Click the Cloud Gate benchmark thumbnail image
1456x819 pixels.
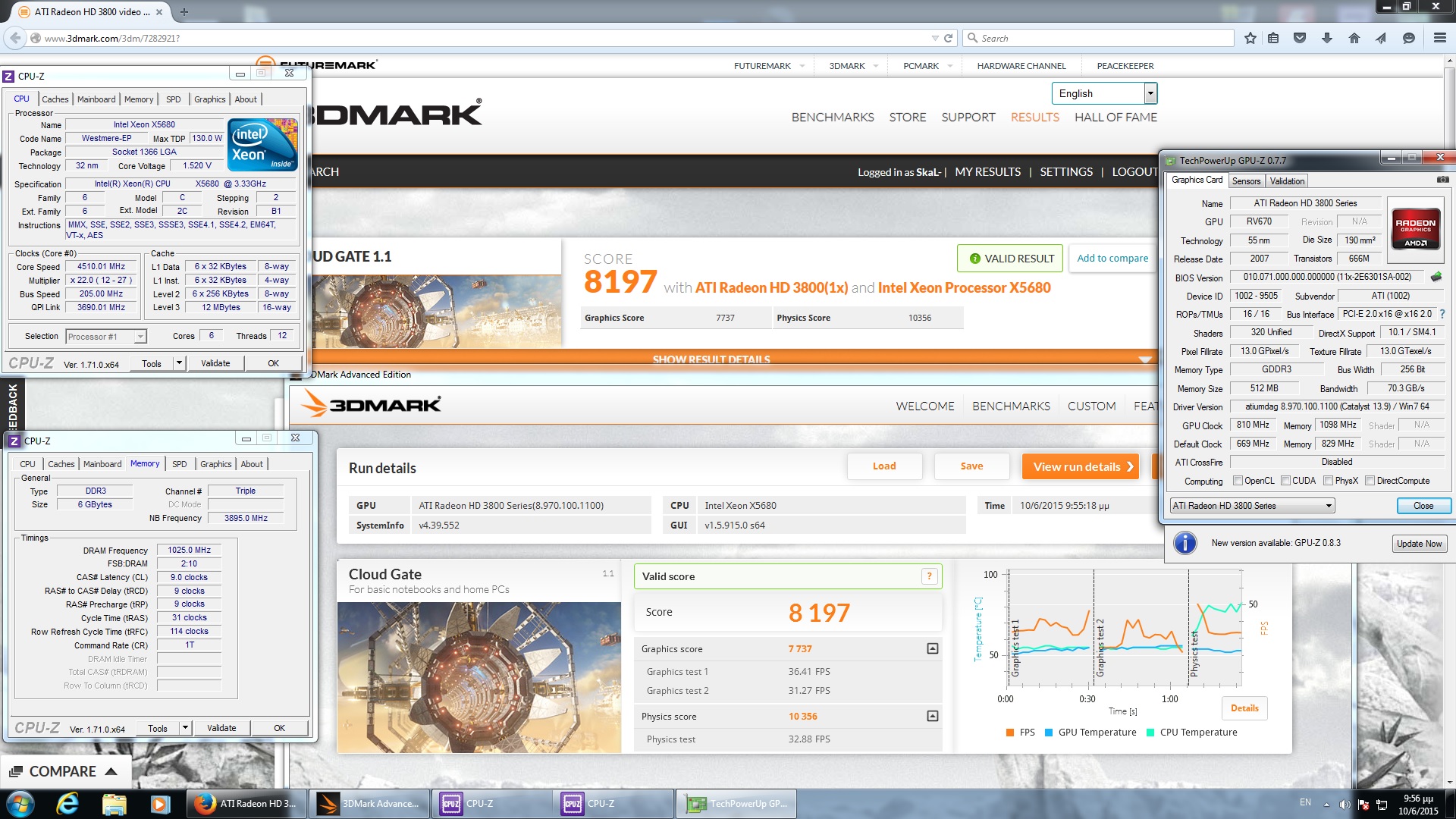tap(479, 677)
